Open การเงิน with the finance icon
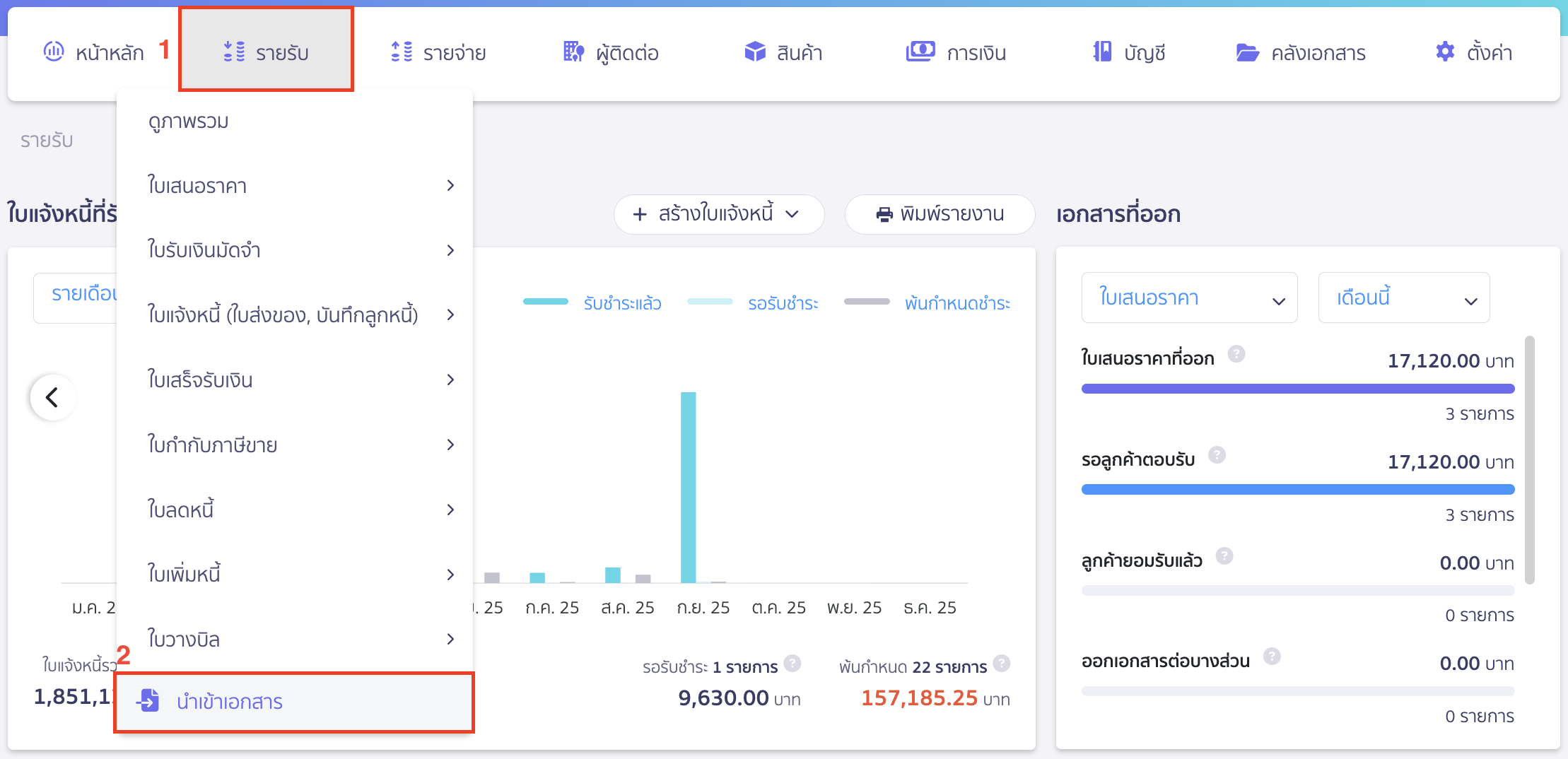The image size is (1568, 759). coord(919,52)
